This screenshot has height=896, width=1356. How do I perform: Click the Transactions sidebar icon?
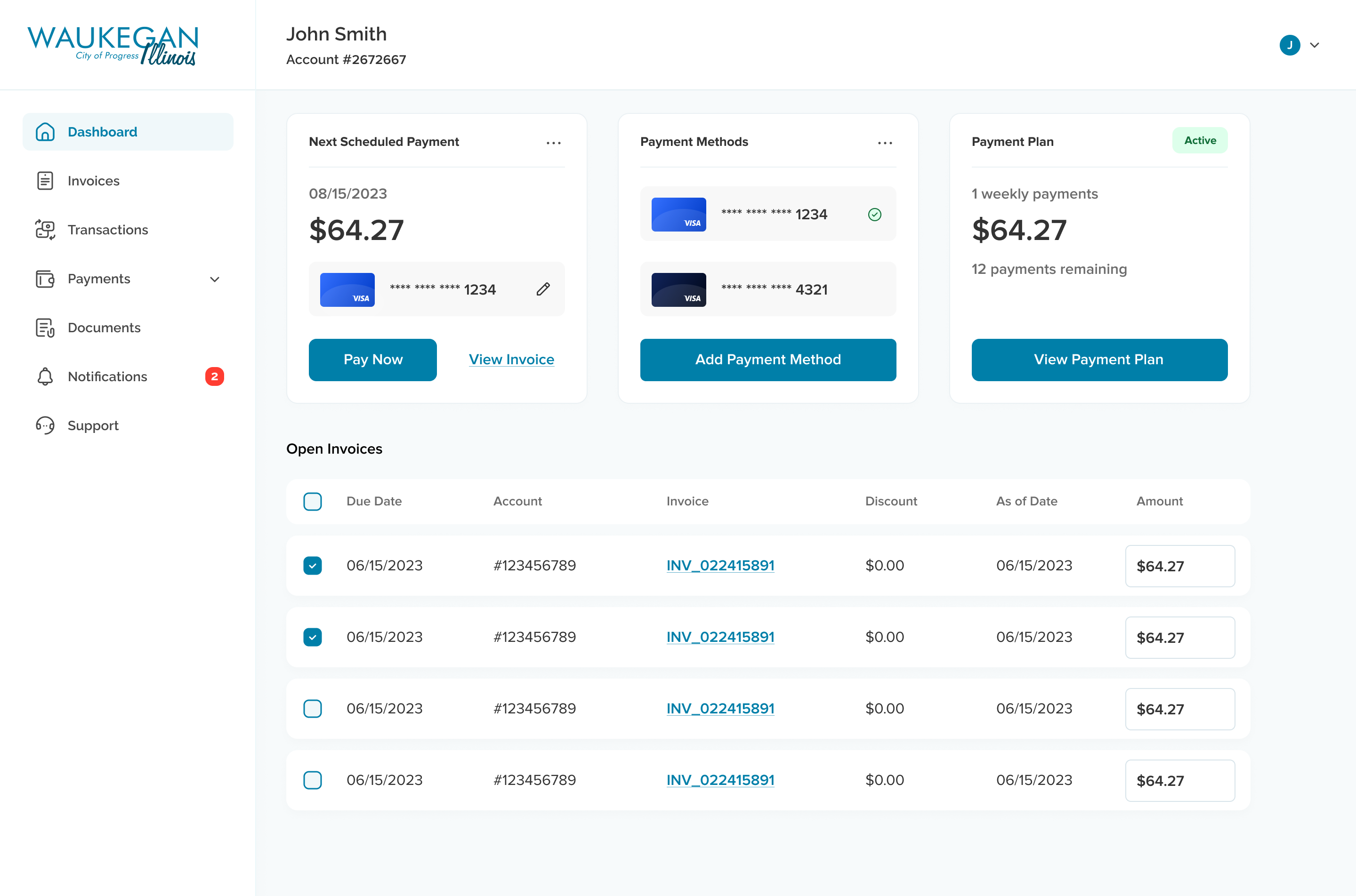point(45,230)
